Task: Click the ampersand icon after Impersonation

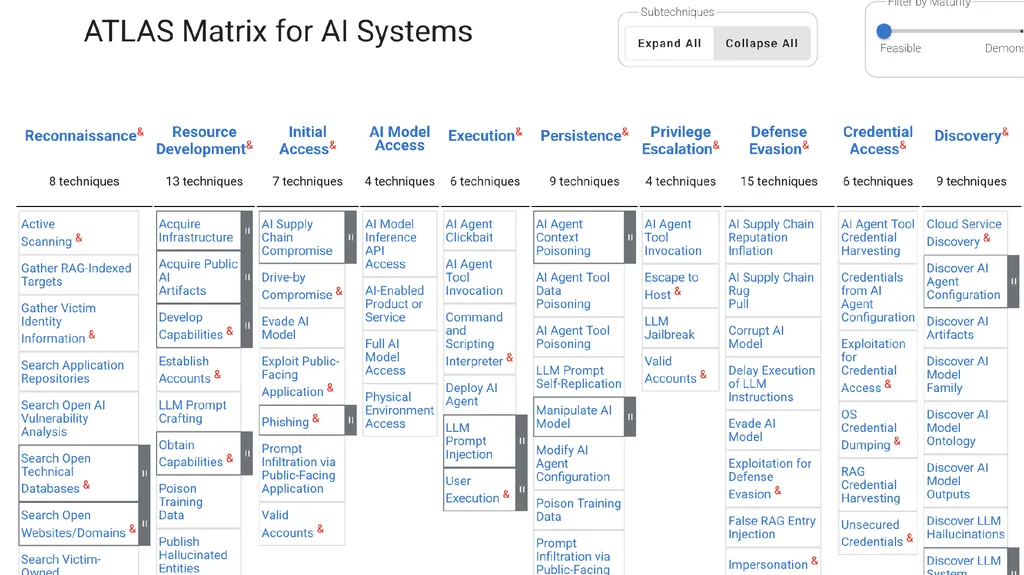Action: [x=814, y=561]
